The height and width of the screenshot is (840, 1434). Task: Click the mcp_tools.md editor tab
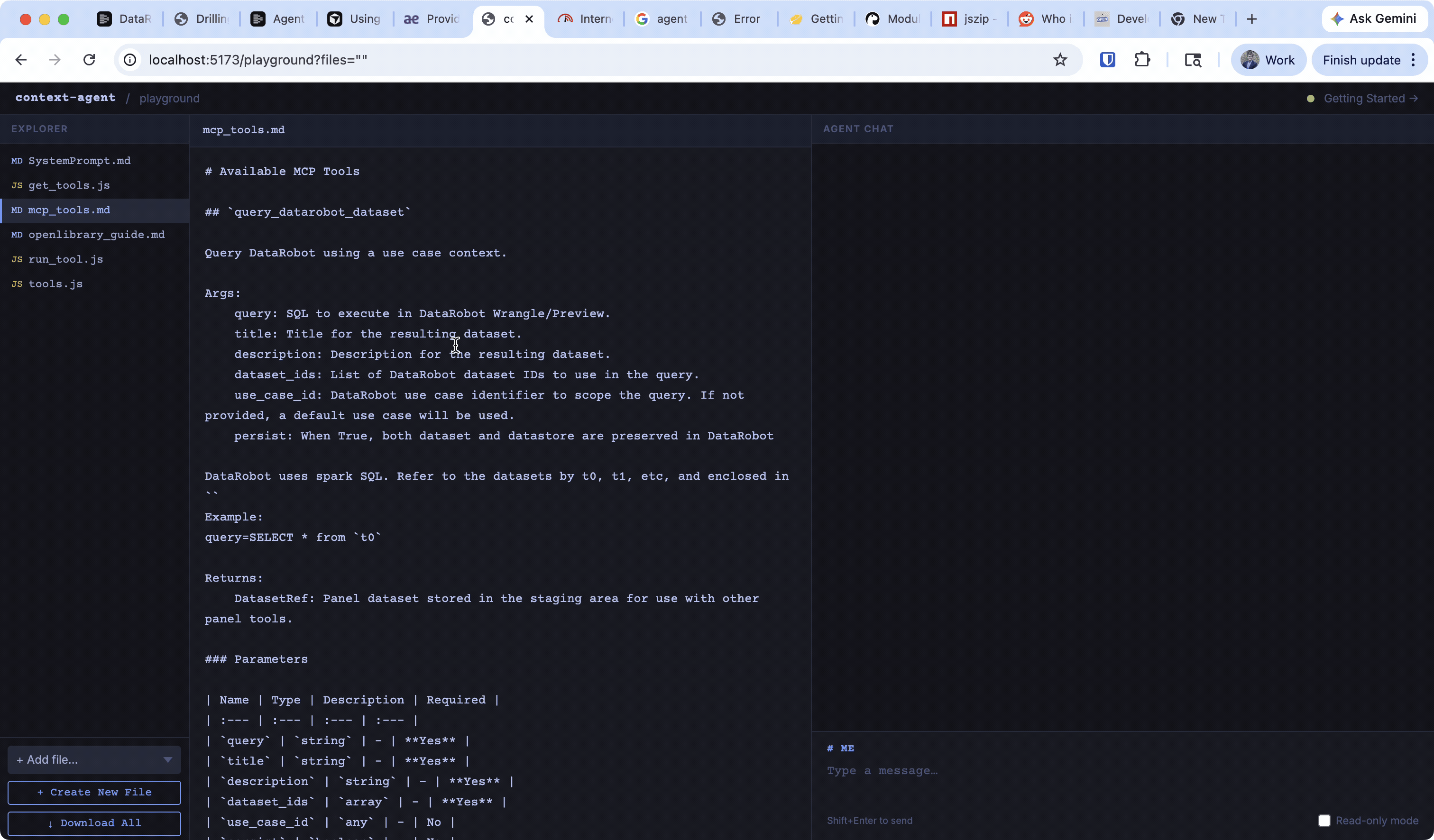pos(244,130)
